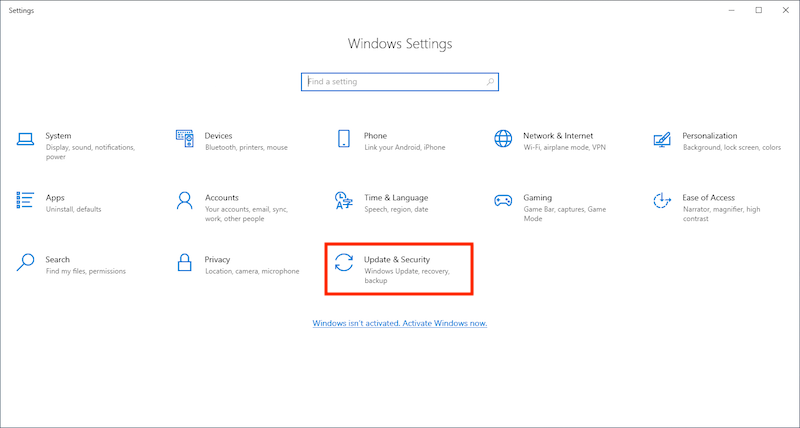Click 'Game Bar, captures, Game Mode' description
800x428 pixels.
click(x=565, y=214)
